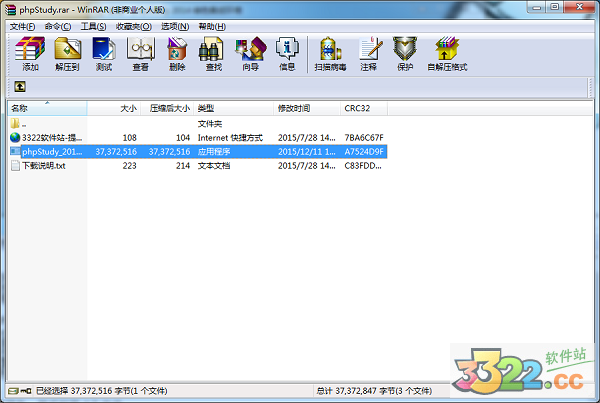This screenshot has width=600, height=403.
Task: Open the 选项(N) menu
Action: click(175, 26)
